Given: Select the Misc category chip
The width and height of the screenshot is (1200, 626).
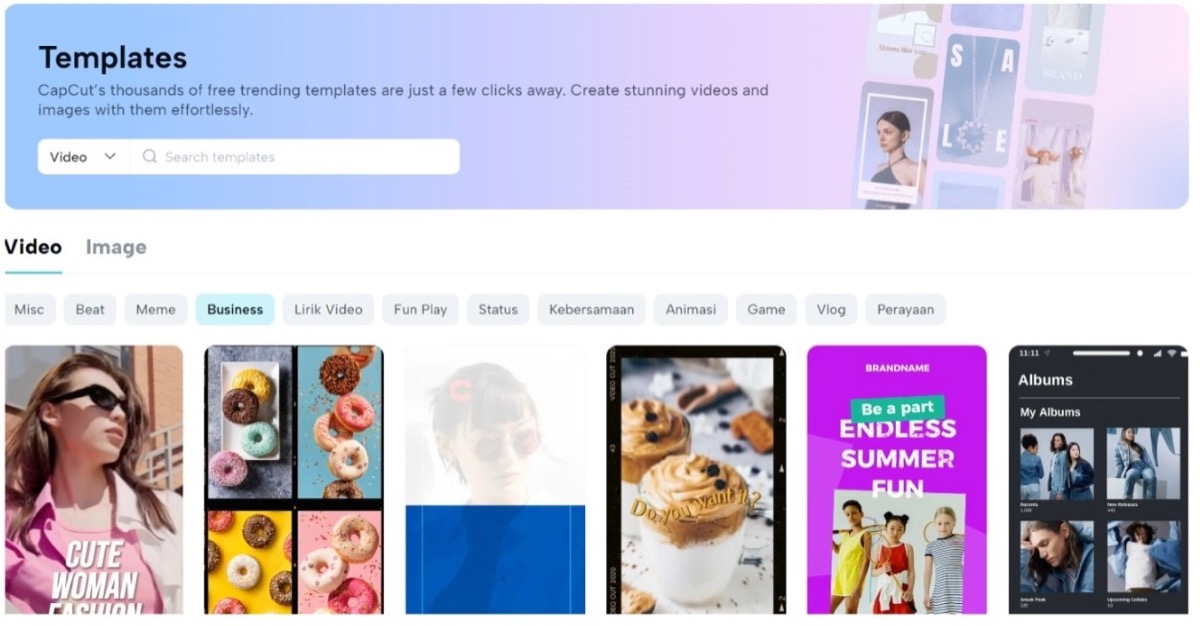Looking at the screenshot, I should pyautogui.click(x=29, y=309).
